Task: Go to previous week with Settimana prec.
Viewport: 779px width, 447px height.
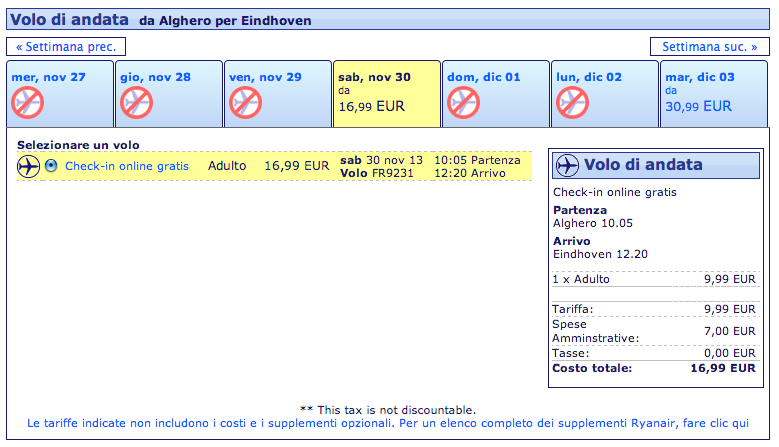Action: (66, 47)
